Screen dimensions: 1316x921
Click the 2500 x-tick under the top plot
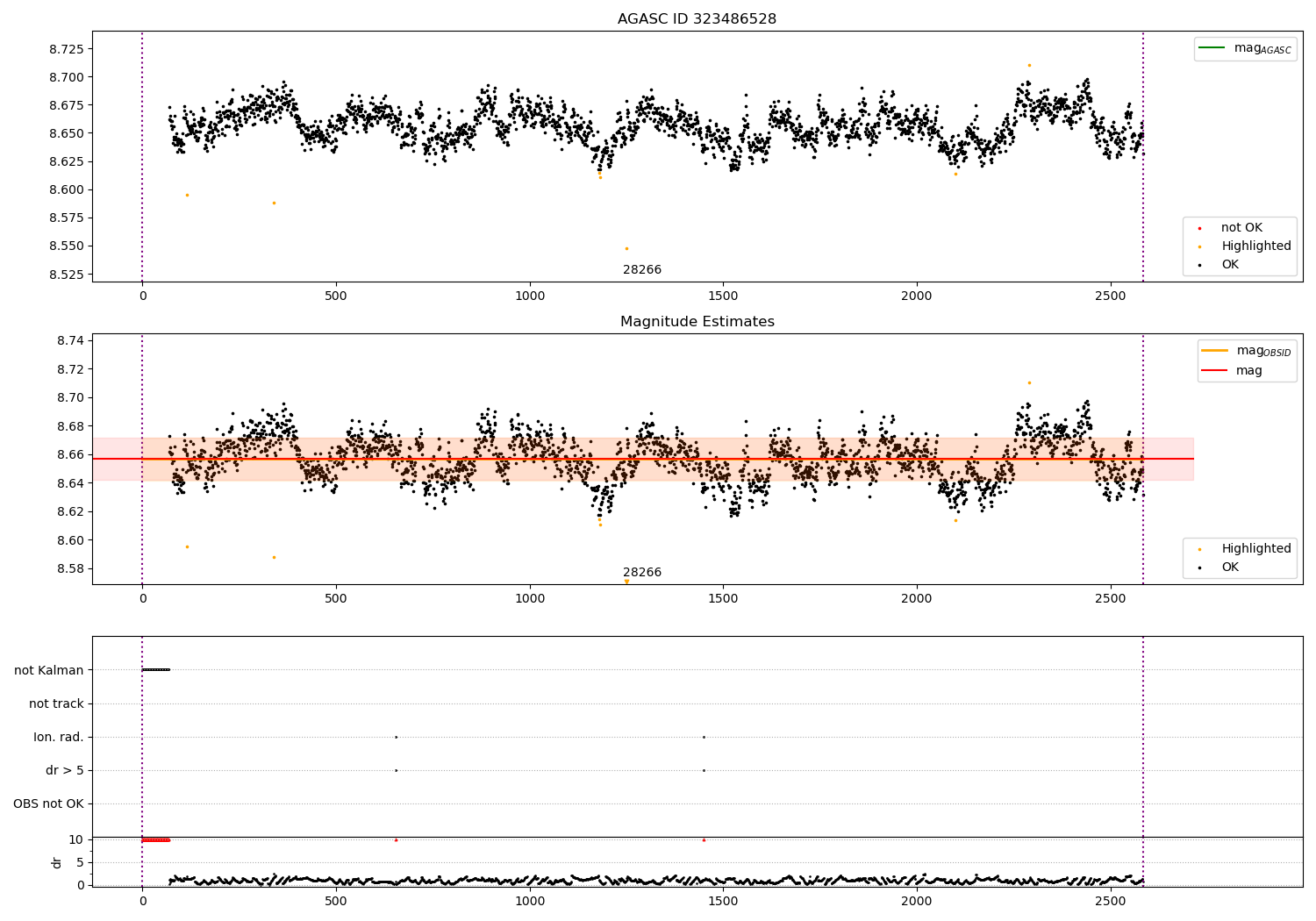(x=1111, y=296)
